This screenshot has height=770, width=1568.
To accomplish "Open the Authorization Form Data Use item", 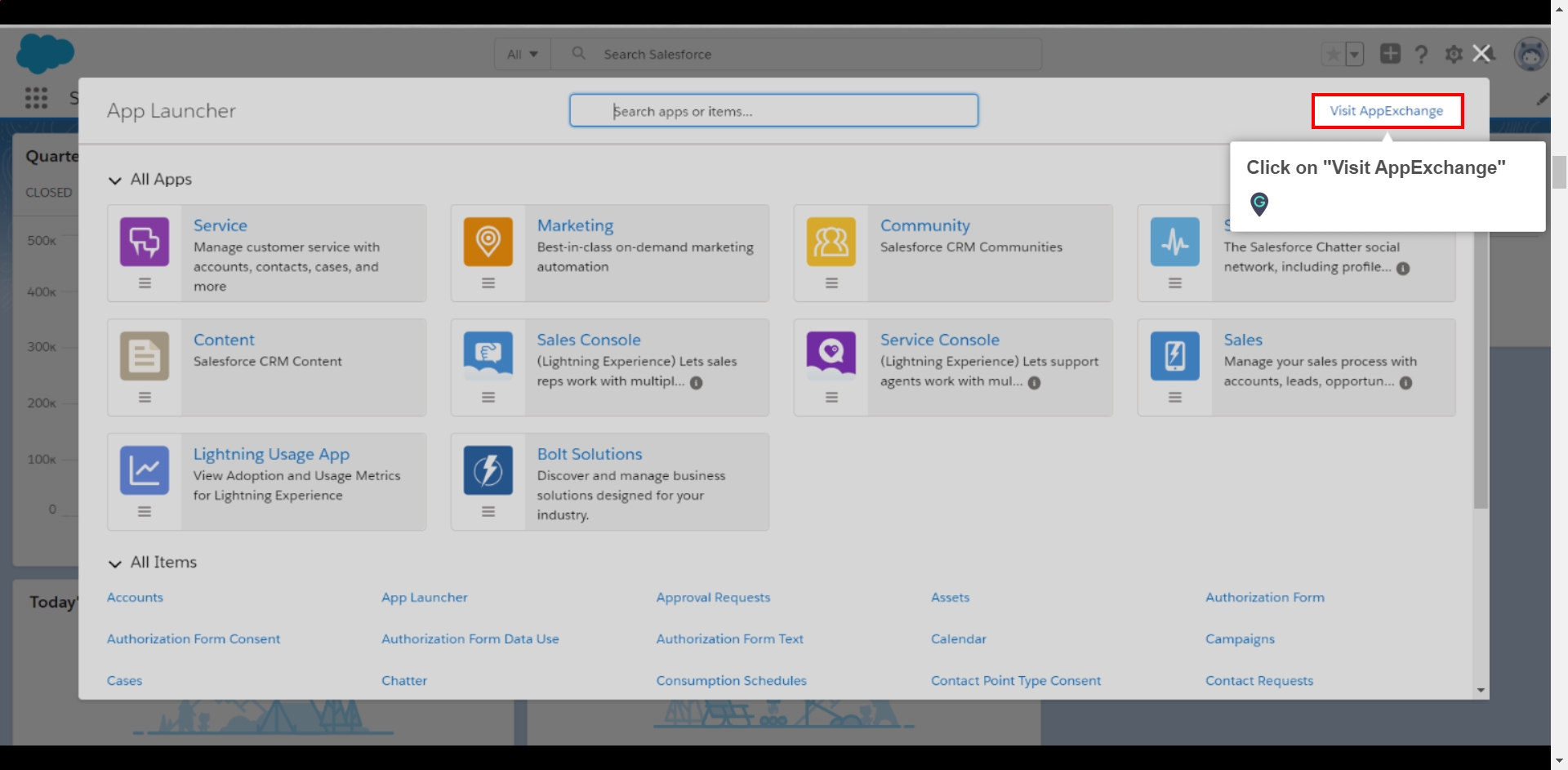I will click(x=470, y=639).
